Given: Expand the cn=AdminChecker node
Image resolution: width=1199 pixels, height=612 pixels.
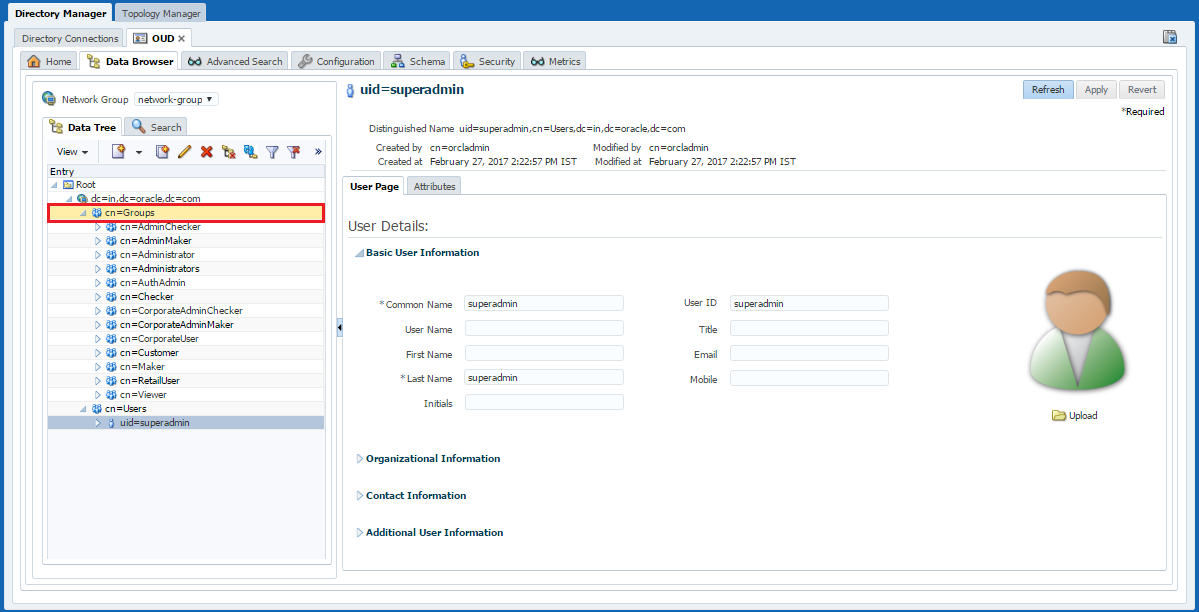Looking at the screenshot, I should [98, 227].
